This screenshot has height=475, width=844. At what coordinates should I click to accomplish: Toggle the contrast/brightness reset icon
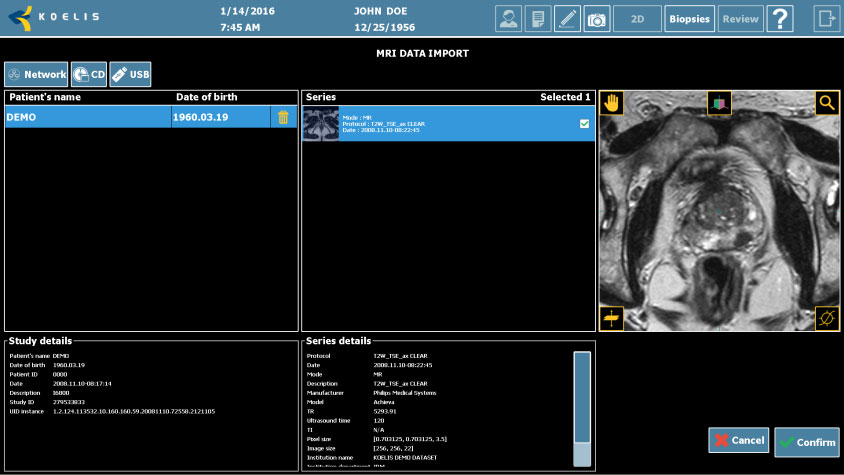point(827,318)
